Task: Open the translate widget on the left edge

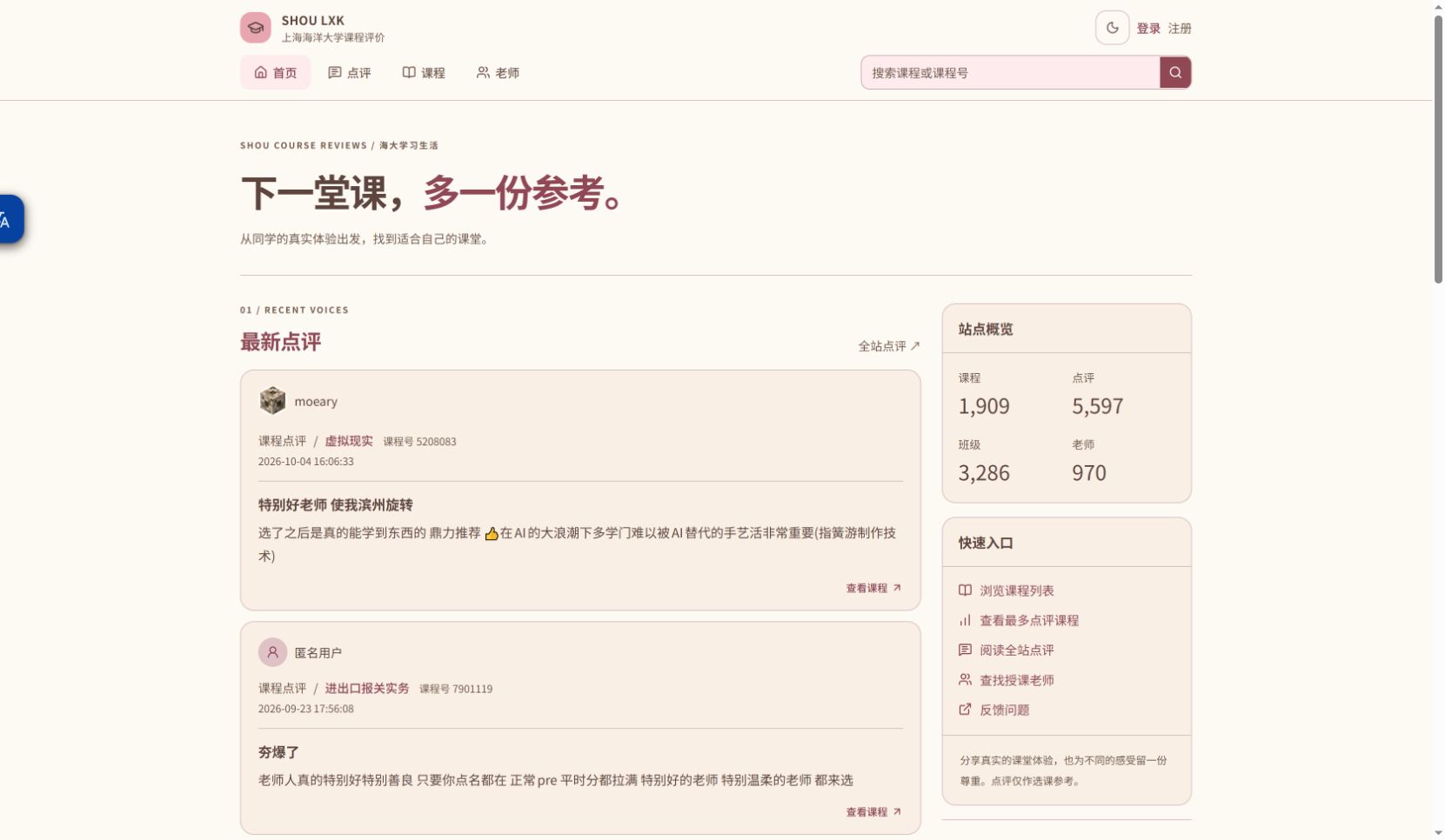Action: pyautogui.click(x=10, y=218)
